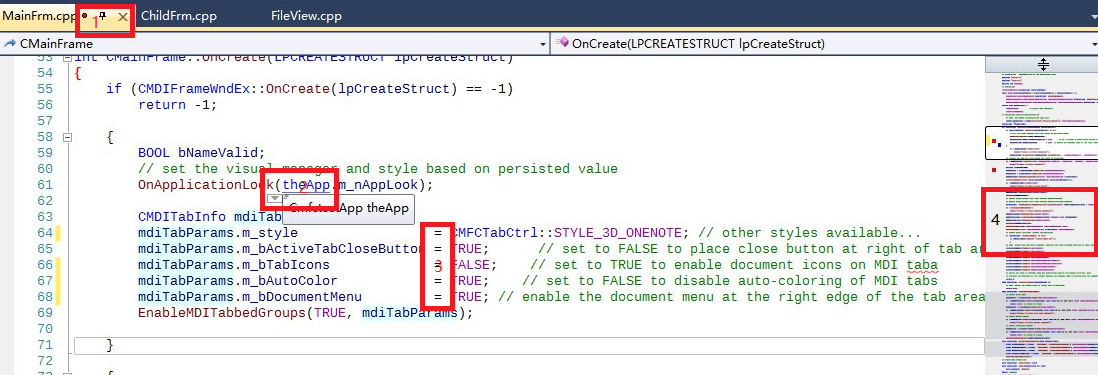The width and height of the screenshot is (1098, 375).
Task: Place the cursor in the highlighted line 71
Action: 529,346
